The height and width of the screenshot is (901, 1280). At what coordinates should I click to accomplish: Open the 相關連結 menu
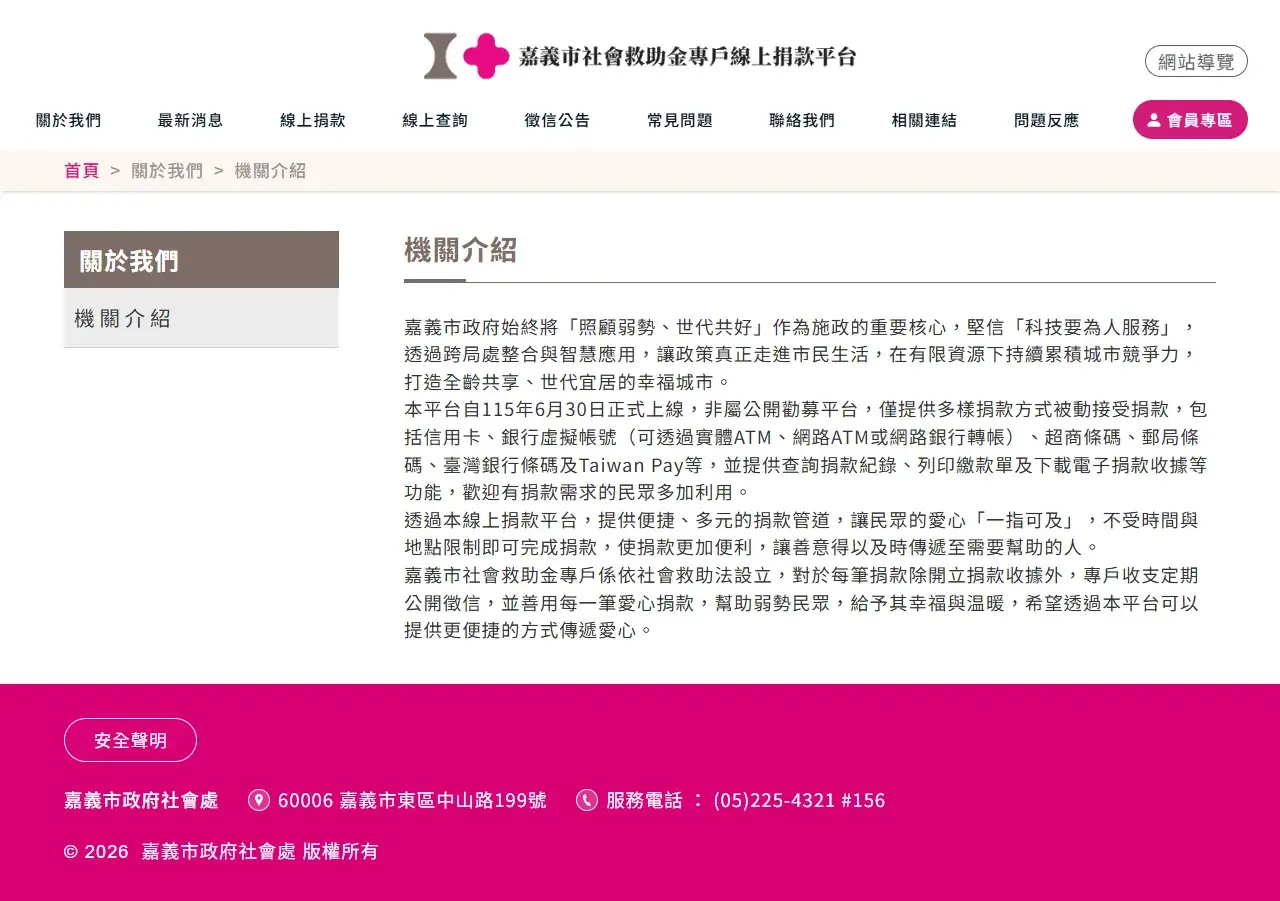(x=924, y=120)
